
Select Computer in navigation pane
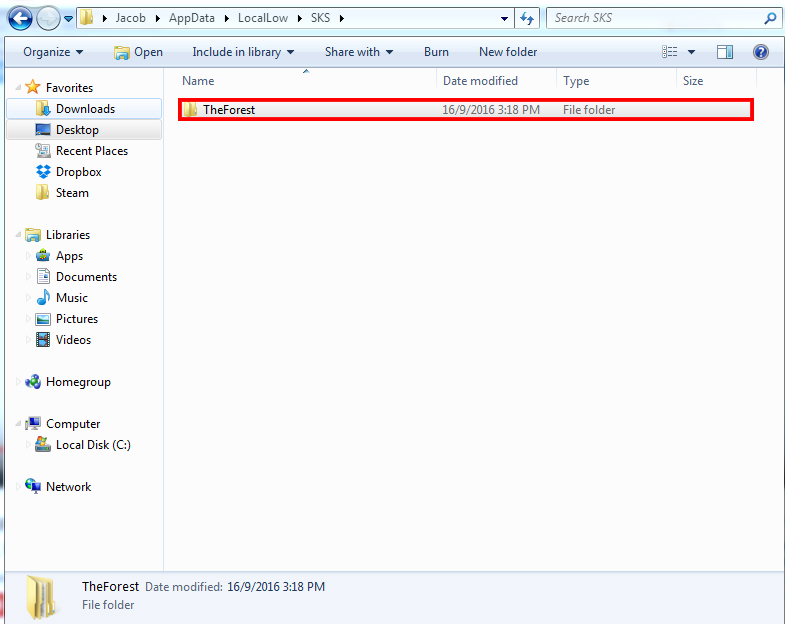(x=73, y=424)
